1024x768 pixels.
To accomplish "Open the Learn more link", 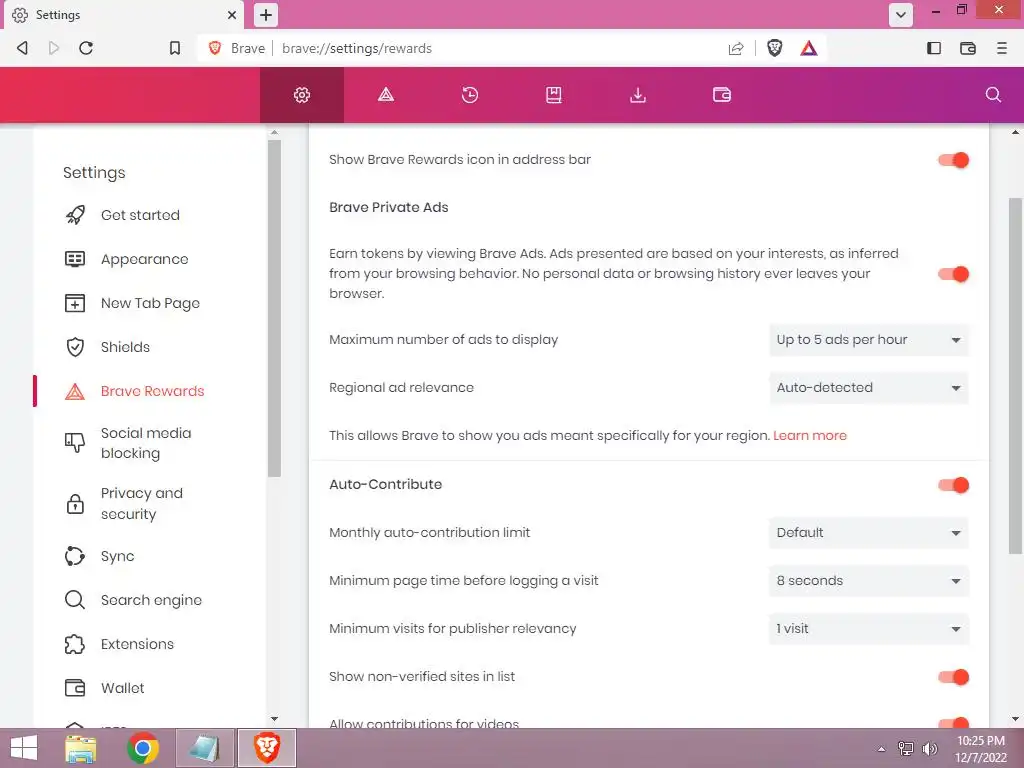I will [x=810, y=436].
